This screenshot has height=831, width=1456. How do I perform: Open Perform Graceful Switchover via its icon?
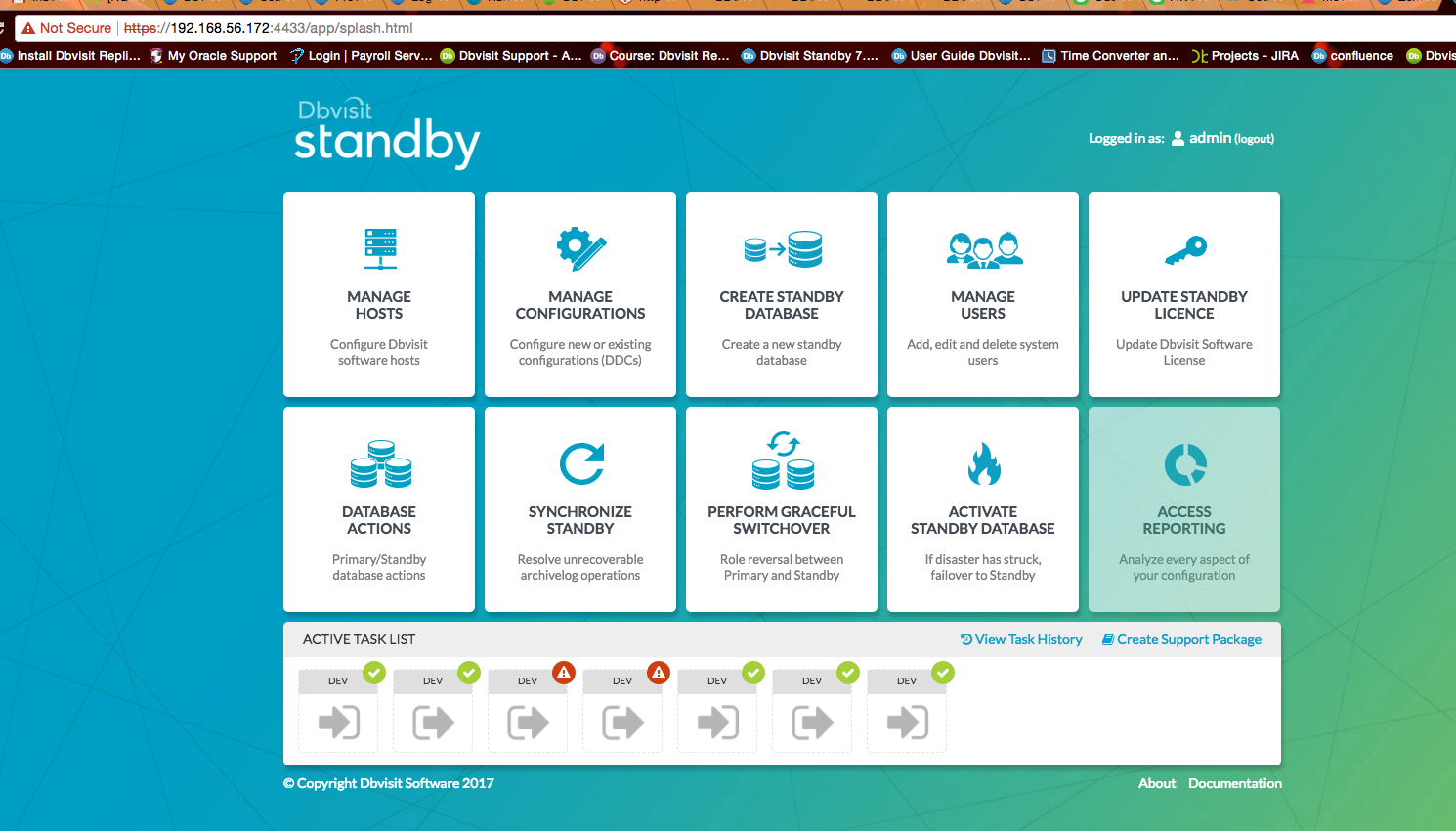(783, 459)
